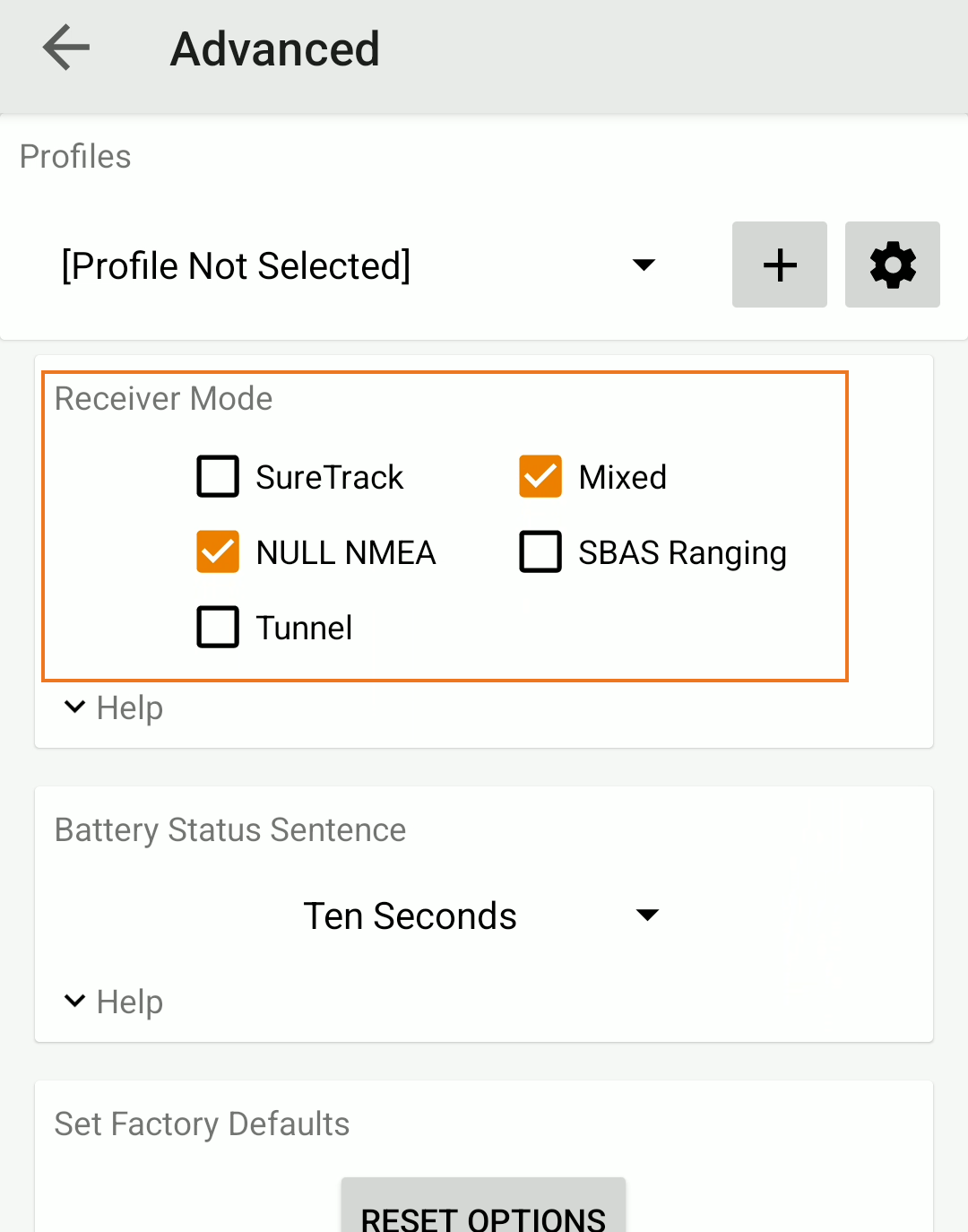Image resolution: width=968 pixels, height=1232 pixels.
Task: Expand Help under Receiver Mode
Action: 114,707
